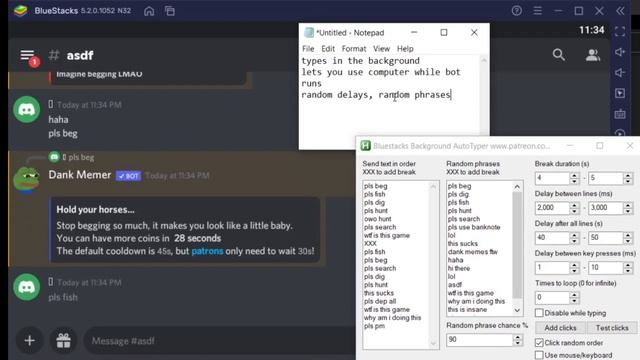640x360 pixels.
Task: Follow the patrons link in Dank Memer message
Action: (x=207, y=251)
